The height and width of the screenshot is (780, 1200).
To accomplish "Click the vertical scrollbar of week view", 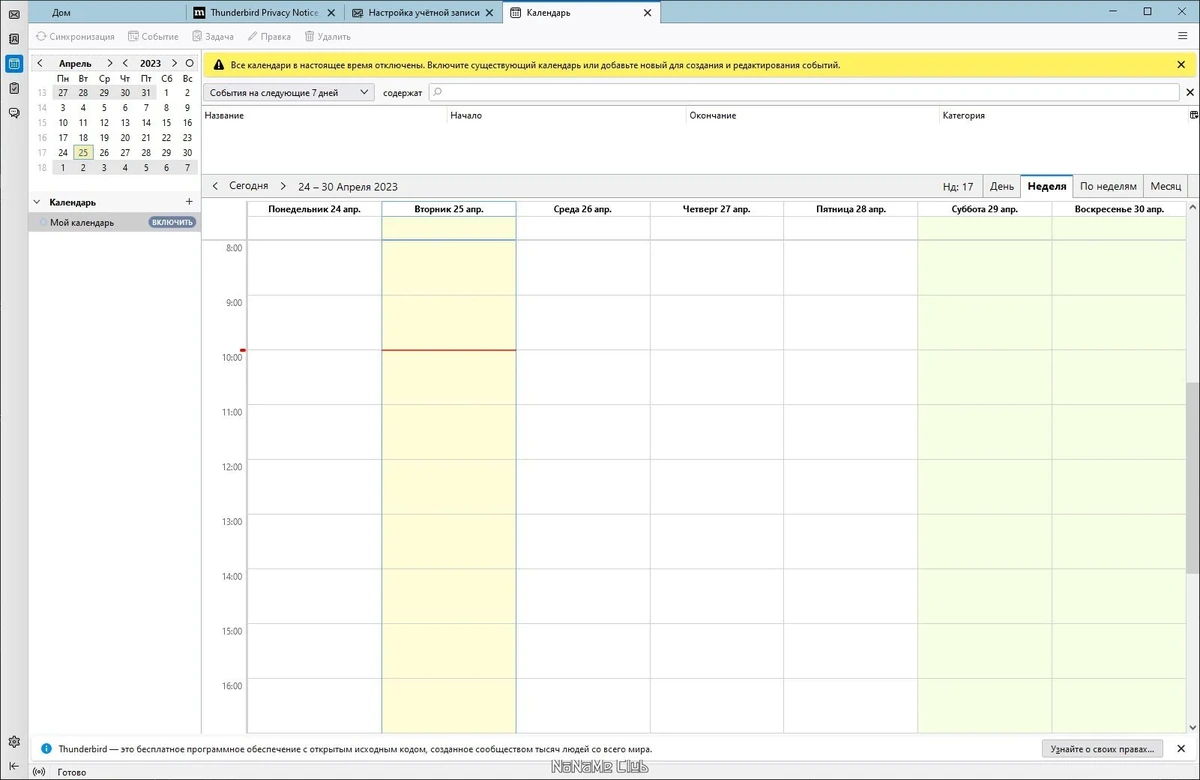I will pyautogui.click(x=1191, y=469).
